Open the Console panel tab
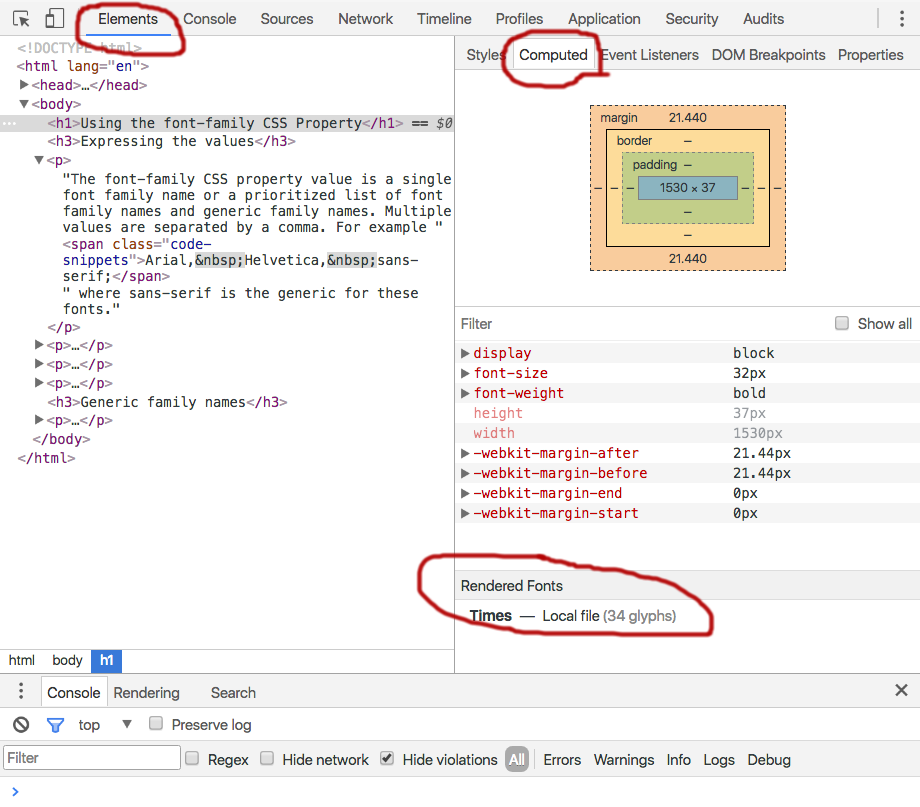Viewport: 920px width, 807px height. click(x=209, y=19)
